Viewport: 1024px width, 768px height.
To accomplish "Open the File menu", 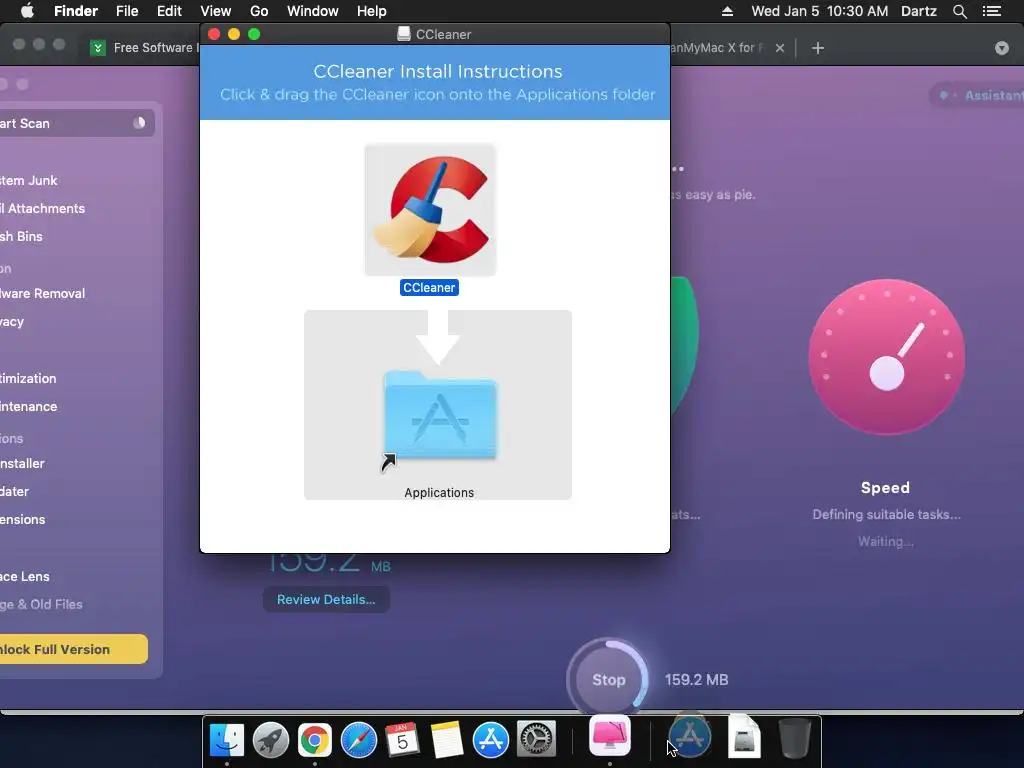I will 127,11.
